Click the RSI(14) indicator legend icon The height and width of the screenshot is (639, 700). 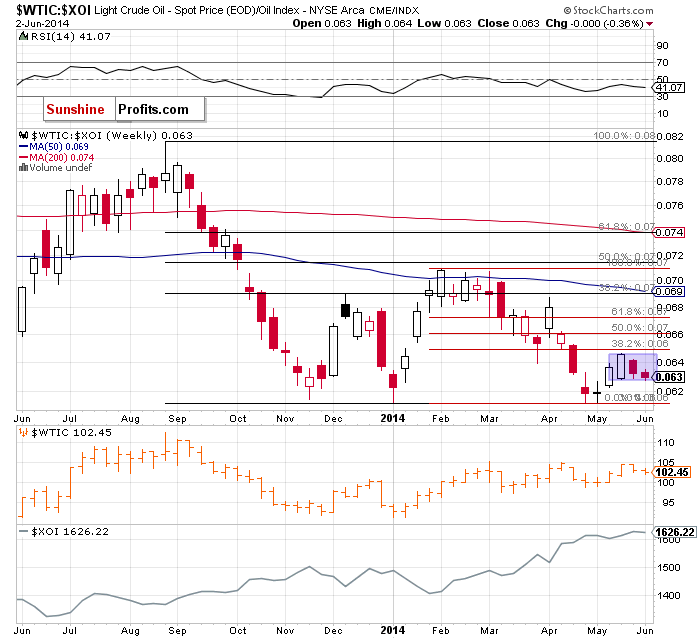pyautogui.click(x=23, y=36)
